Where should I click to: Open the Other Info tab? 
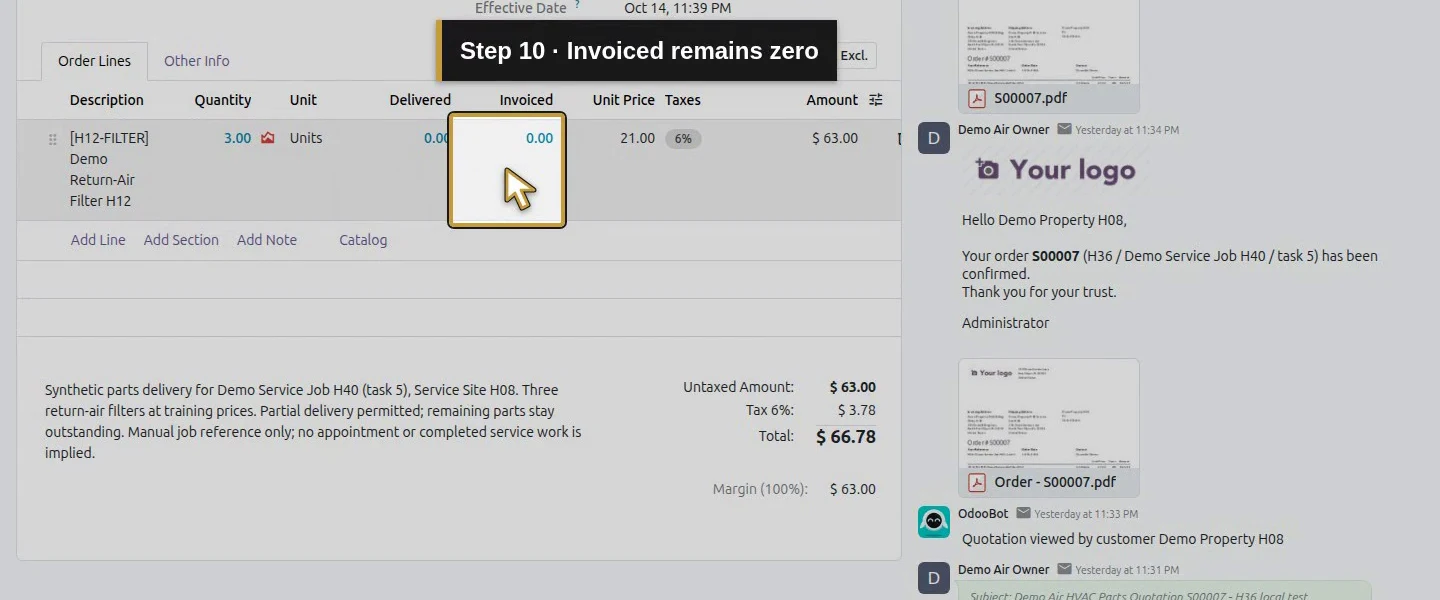pos(197,61)
